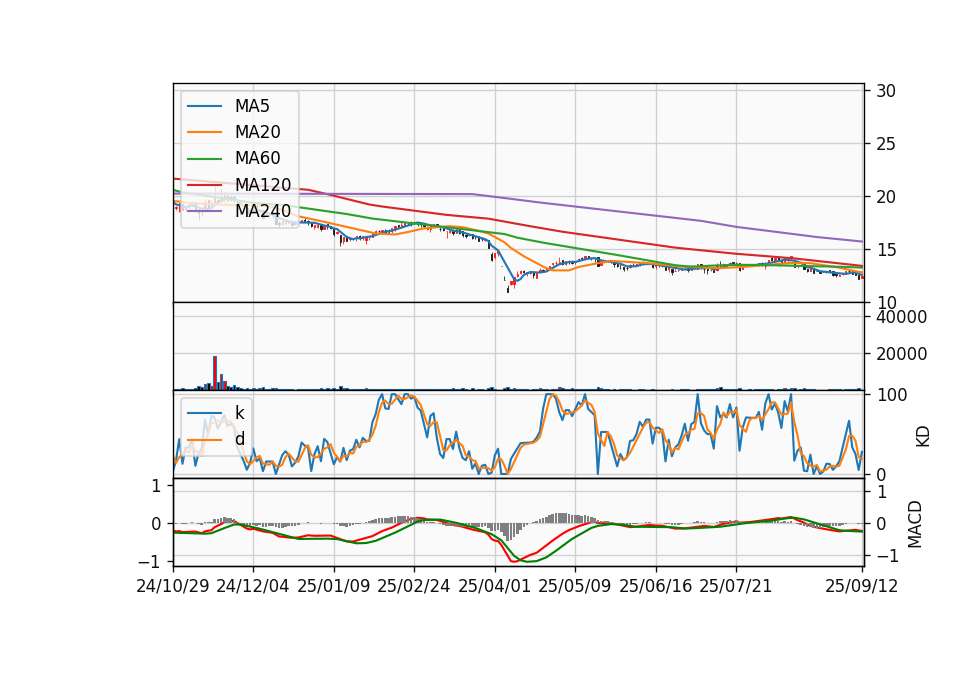Click the 25/04/01 date tick label
This screenshot has width=960, height=690.
click(494, 586)
